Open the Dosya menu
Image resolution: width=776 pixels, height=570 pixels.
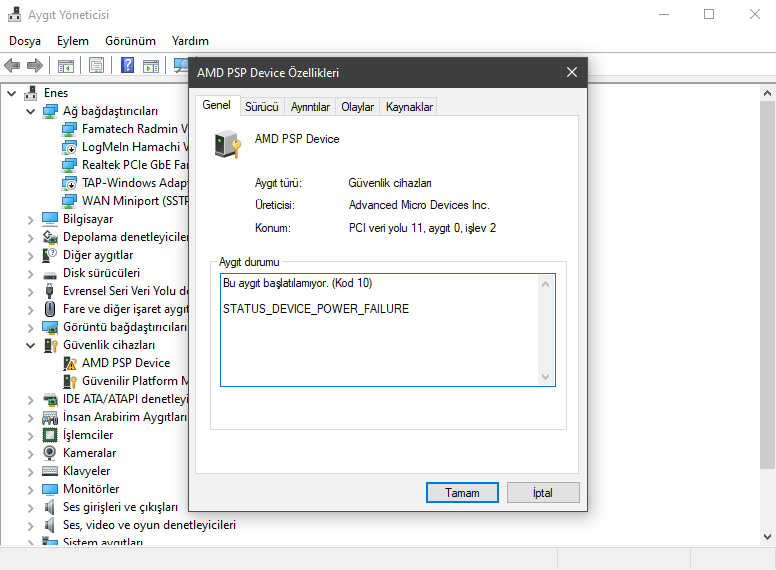point(25,41)
